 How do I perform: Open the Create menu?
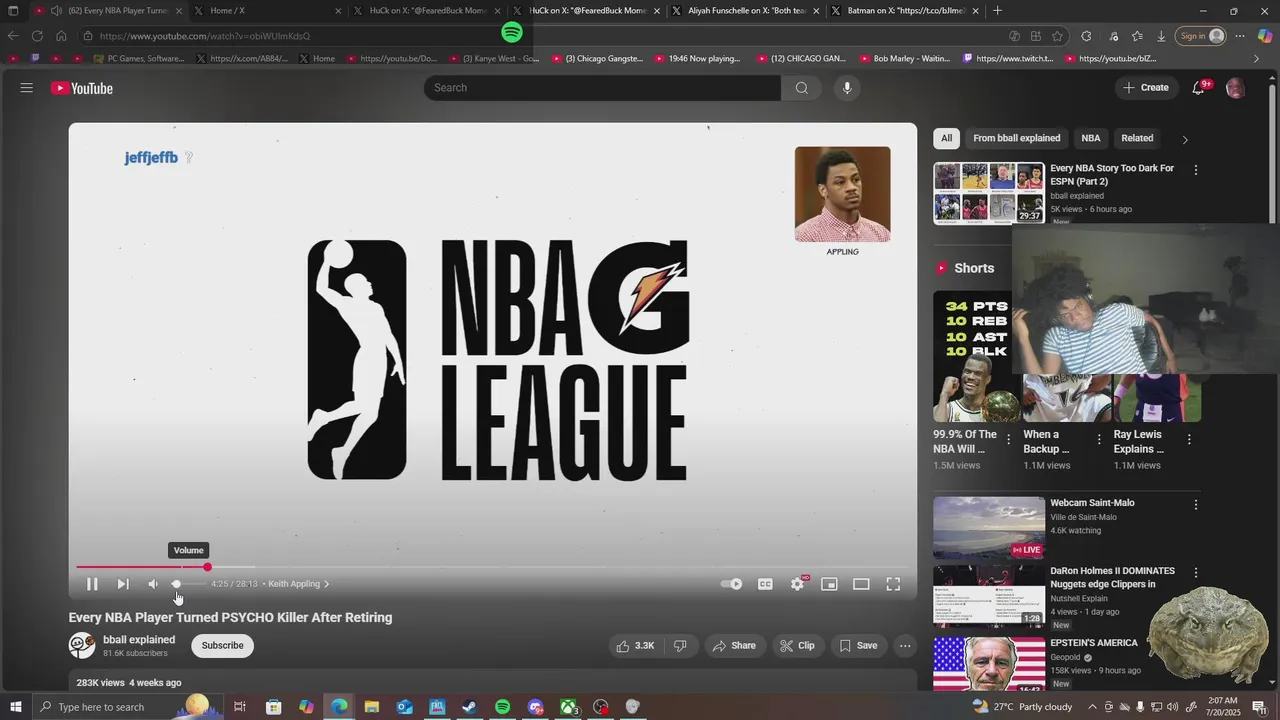click(1145, 88)
